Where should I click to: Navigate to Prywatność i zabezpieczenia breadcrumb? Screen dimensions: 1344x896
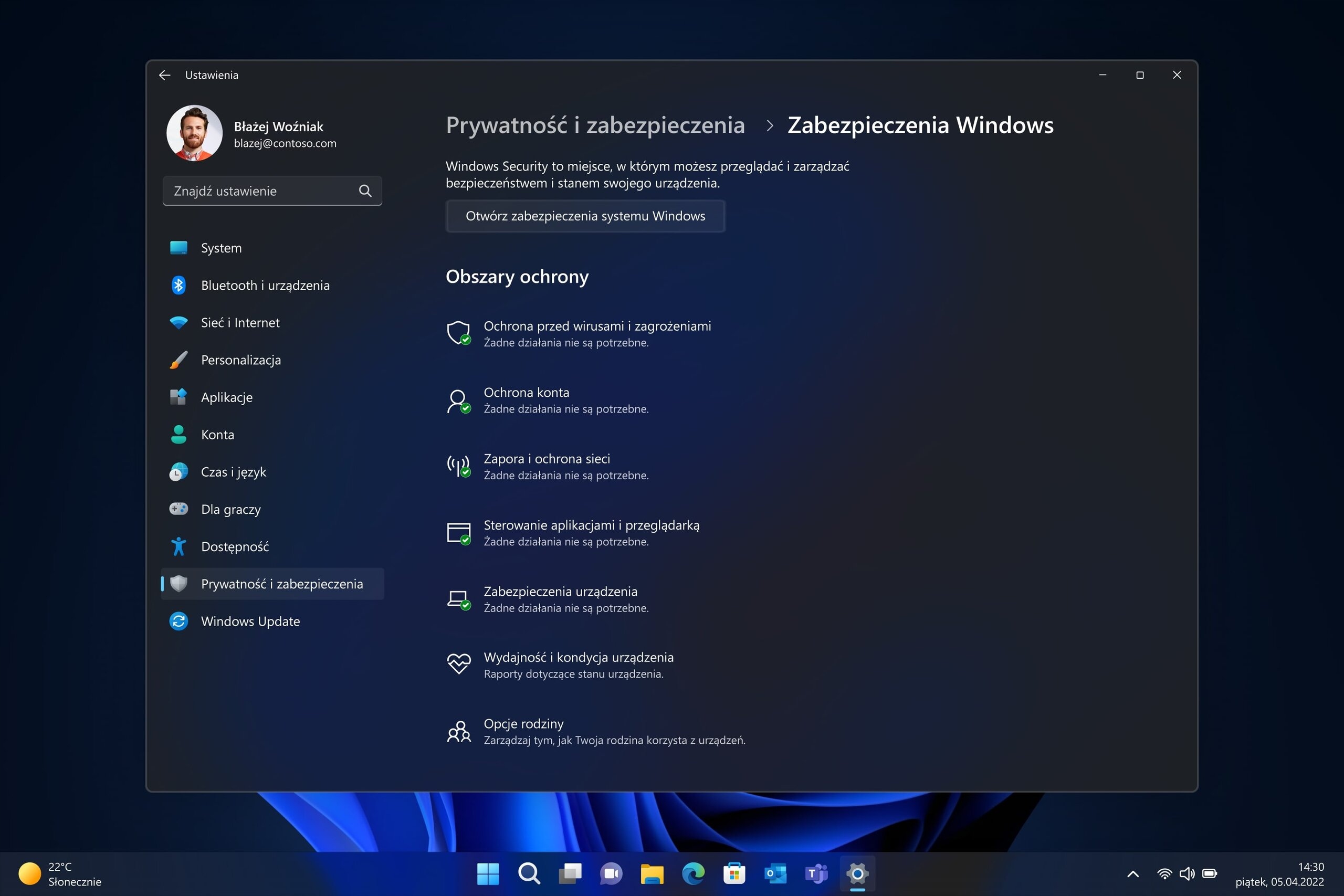tap(595, 125)
